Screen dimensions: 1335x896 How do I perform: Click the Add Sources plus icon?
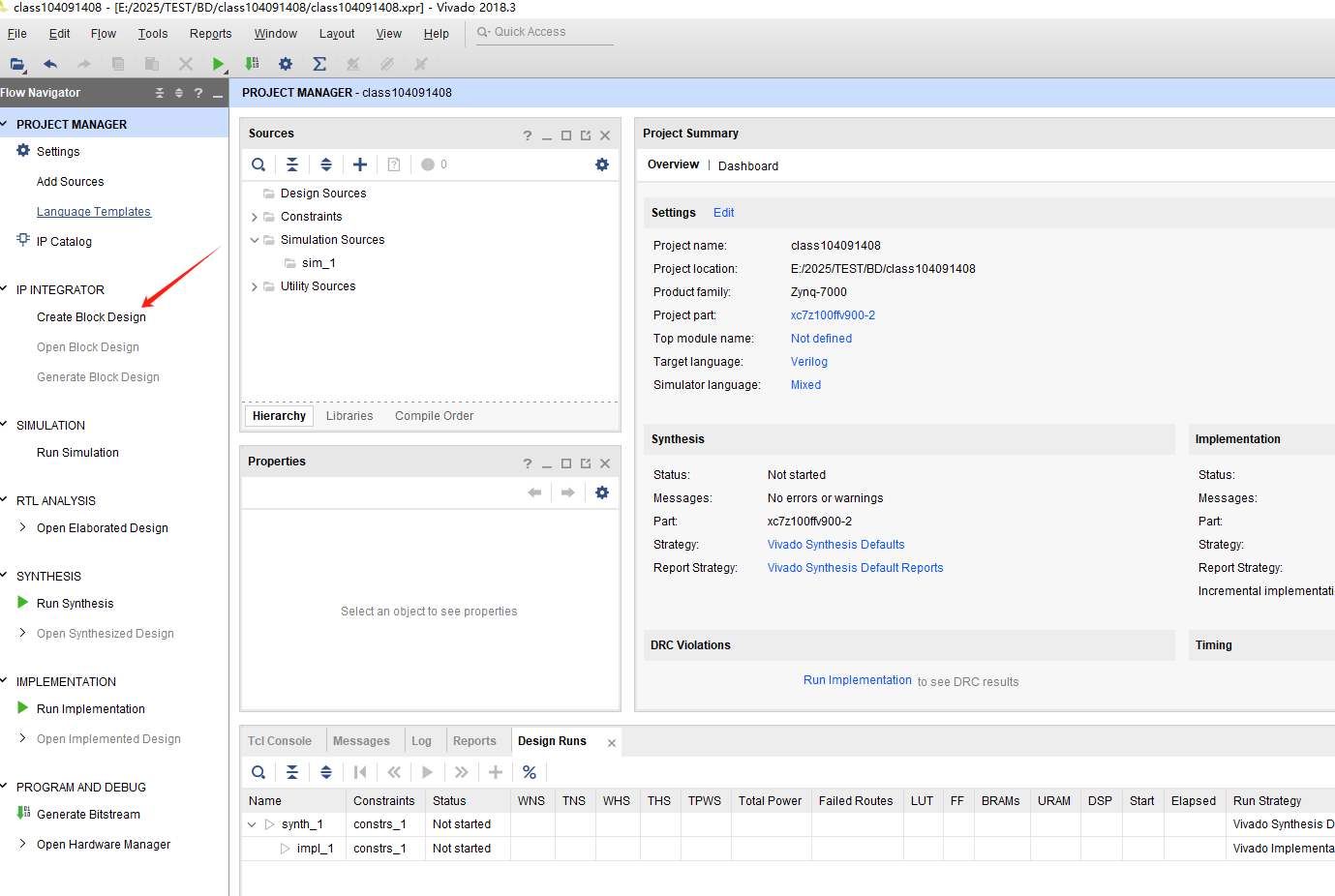(360, 164)
